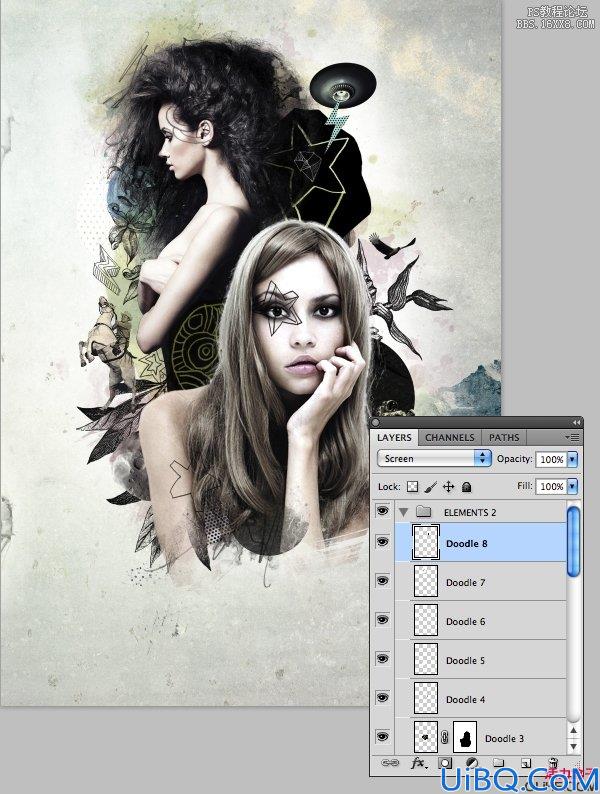Image resolution: width=600 pixels, height=794 pixels.
Task: Toggle visibility of ELEMENTS 2 group
Action: [382, 511]
